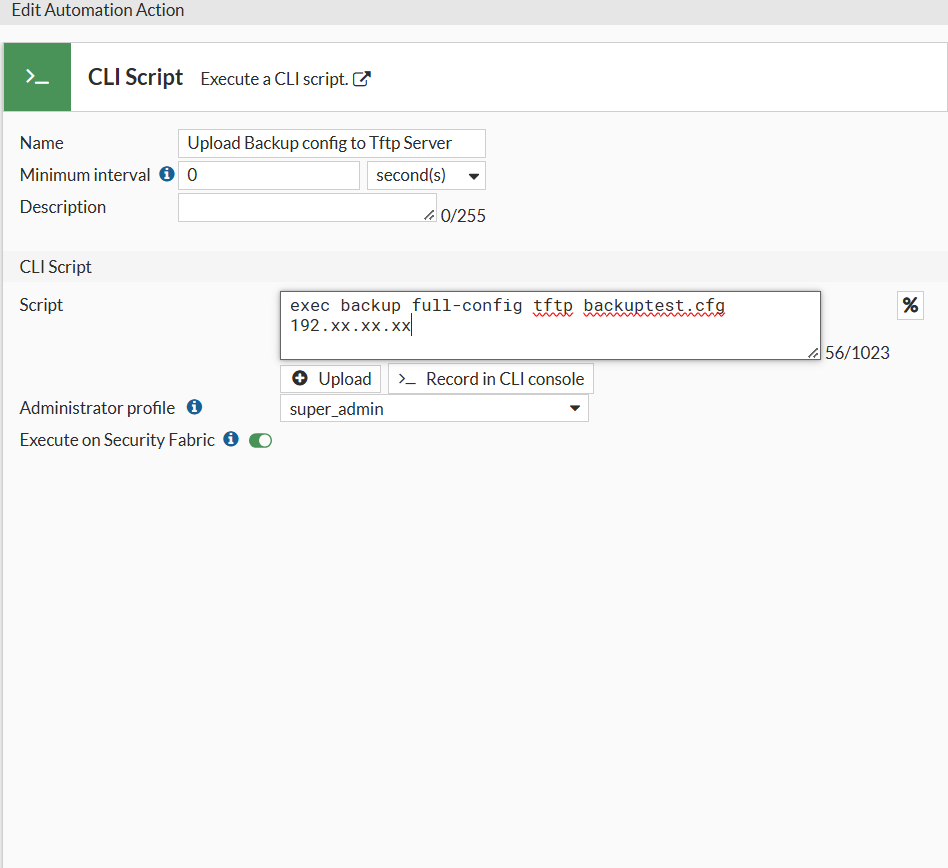Click the Upload script button

(x=331, y=379)
